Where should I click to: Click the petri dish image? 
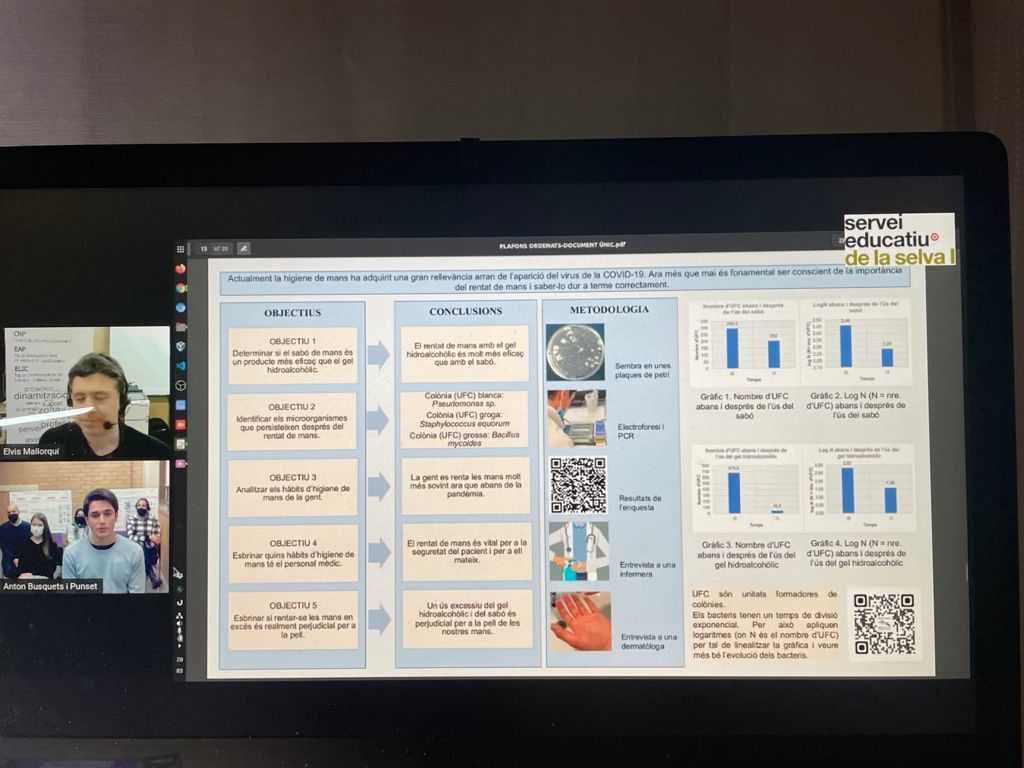pos(575,351)
